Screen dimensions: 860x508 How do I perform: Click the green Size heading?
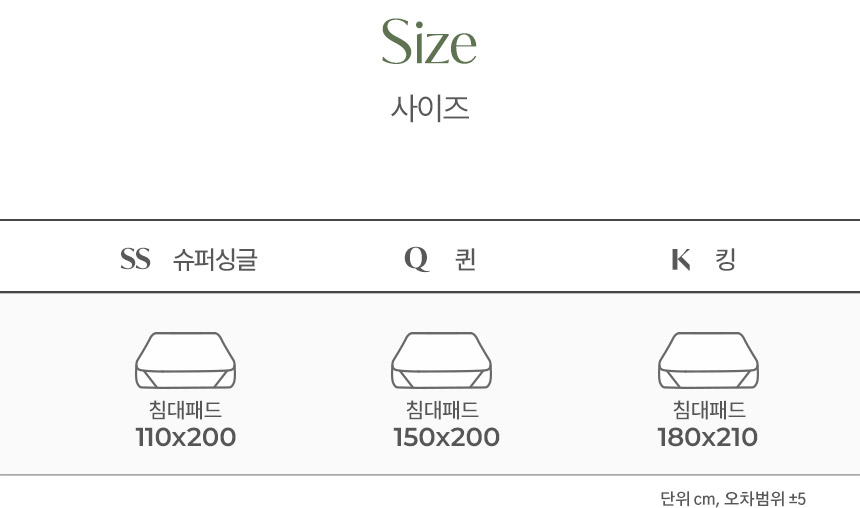point(429,42)
